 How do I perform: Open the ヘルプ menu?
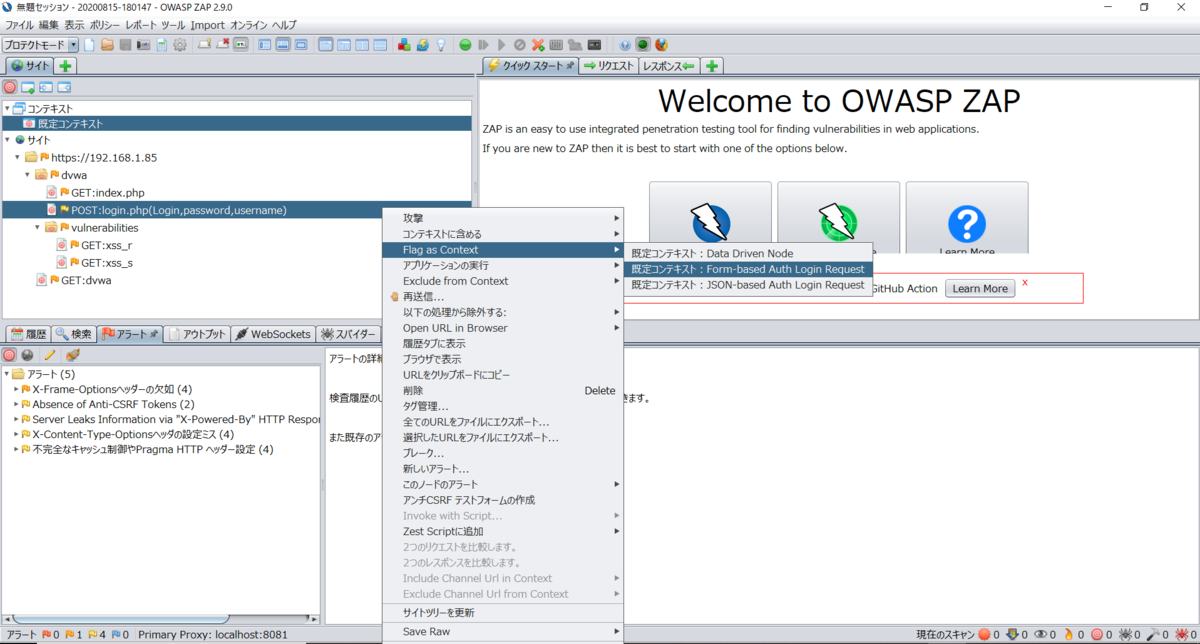coord(284,24)
